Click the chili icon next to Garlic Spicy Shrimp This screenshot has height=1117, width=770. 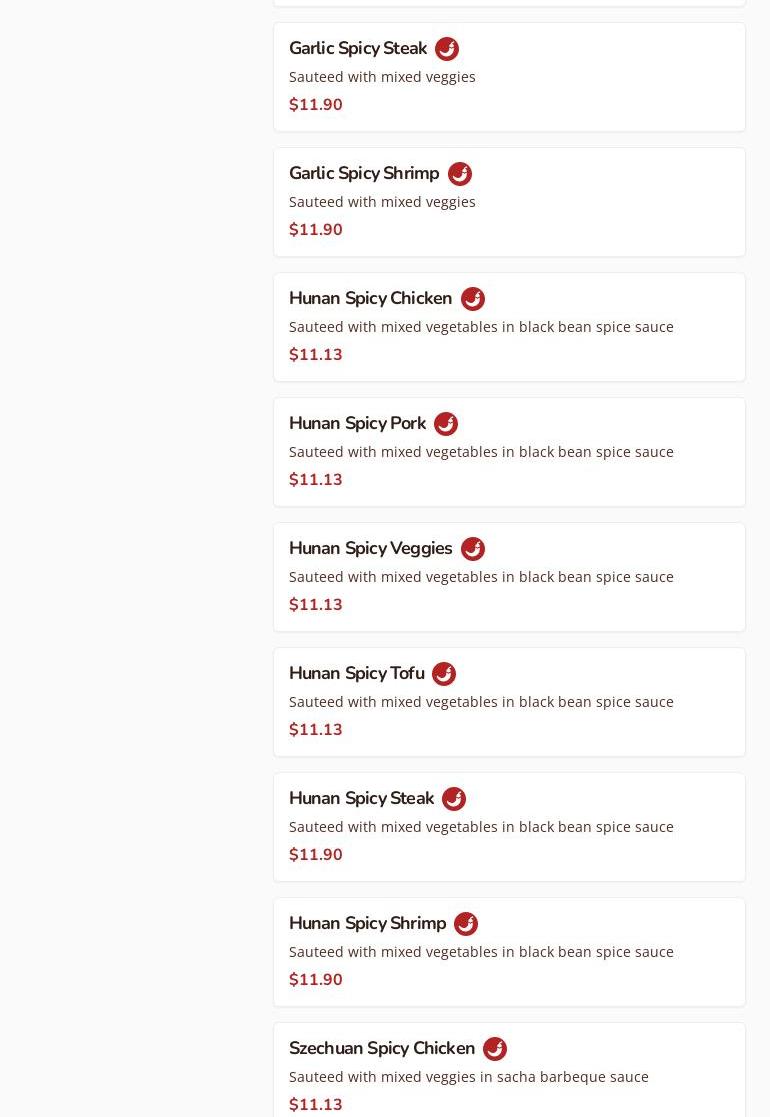coord(460,174)
